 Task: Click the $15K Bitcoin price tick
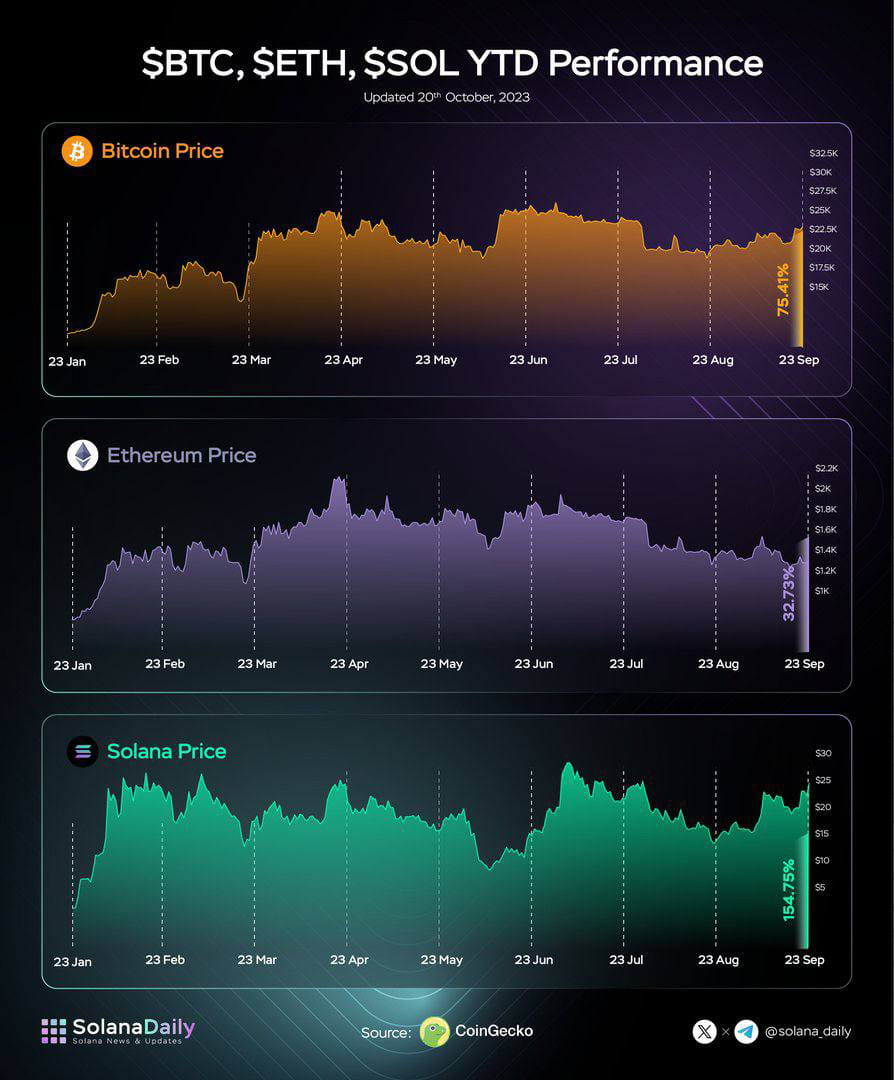[x=820, y=287]
